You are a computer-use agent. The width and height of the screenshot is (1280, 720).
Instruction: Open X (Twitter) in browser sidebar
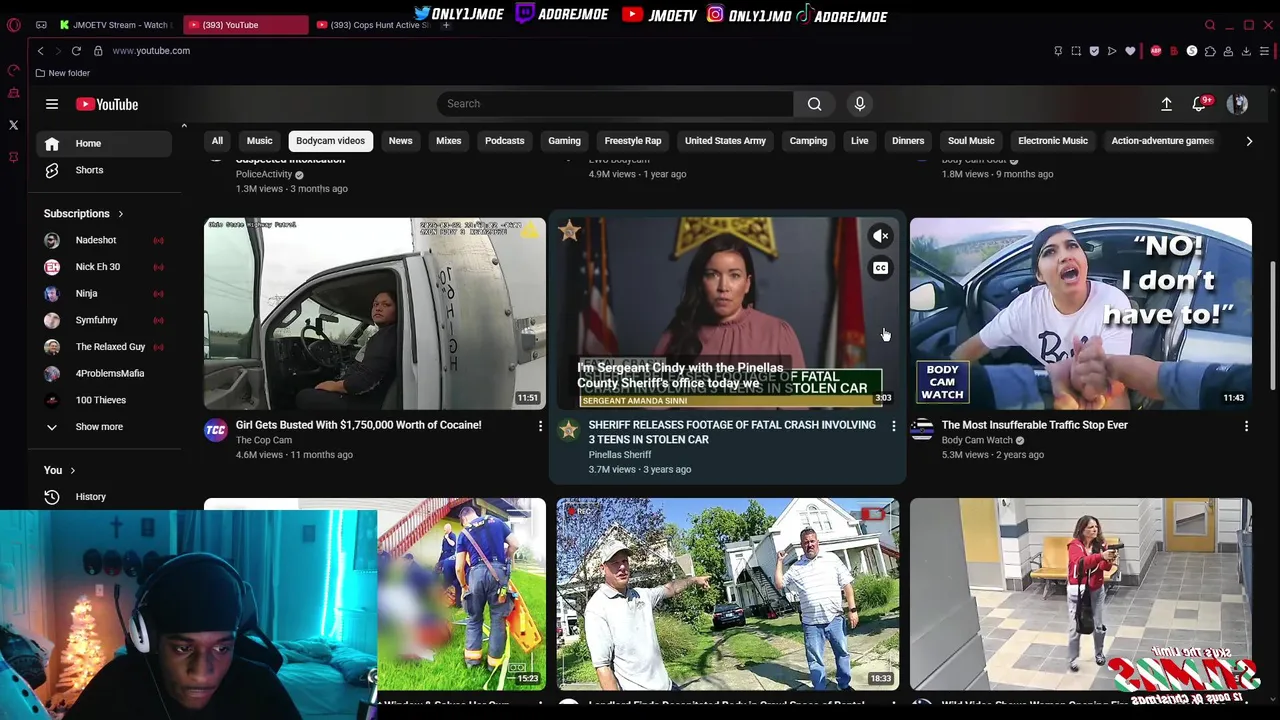click(14, 125)
